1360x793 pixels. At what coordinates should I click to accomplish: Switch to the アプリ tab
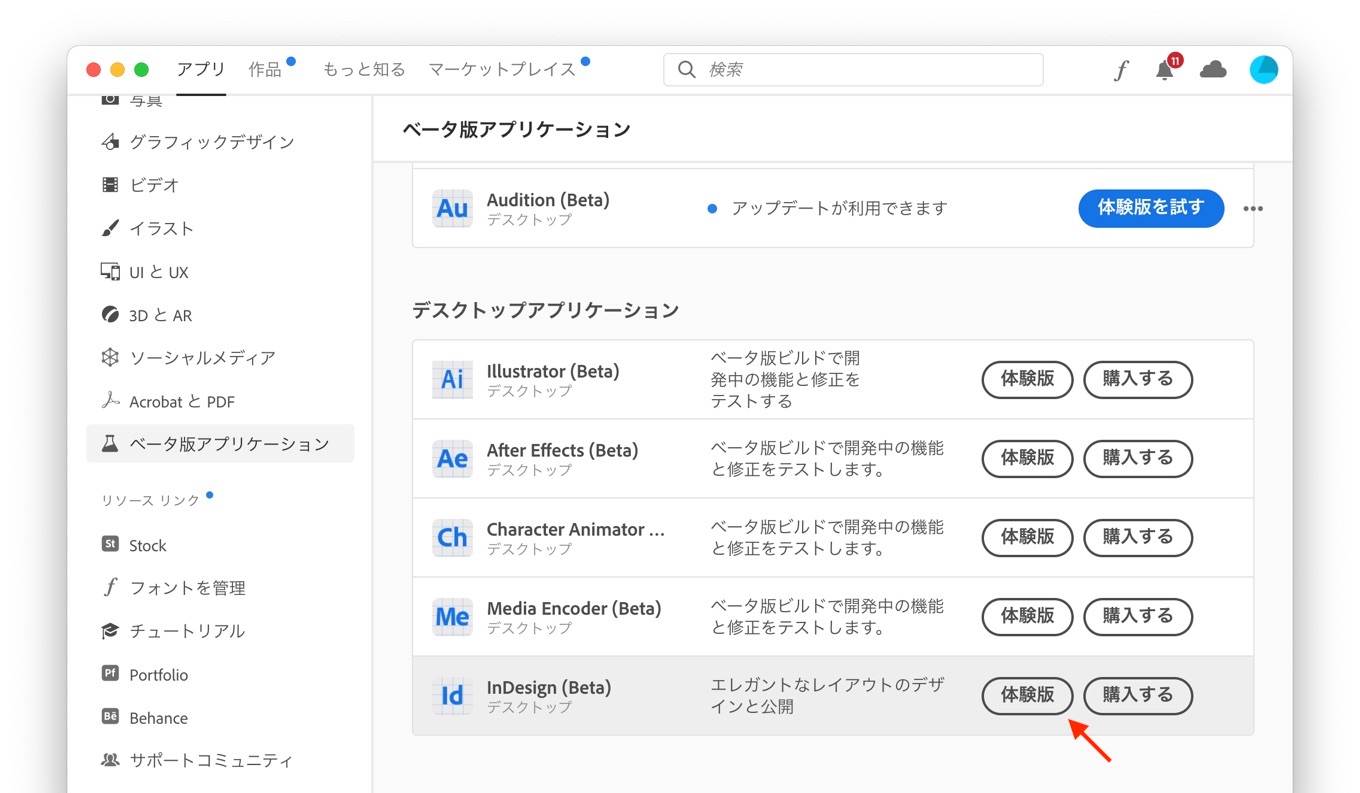[201, 69]
